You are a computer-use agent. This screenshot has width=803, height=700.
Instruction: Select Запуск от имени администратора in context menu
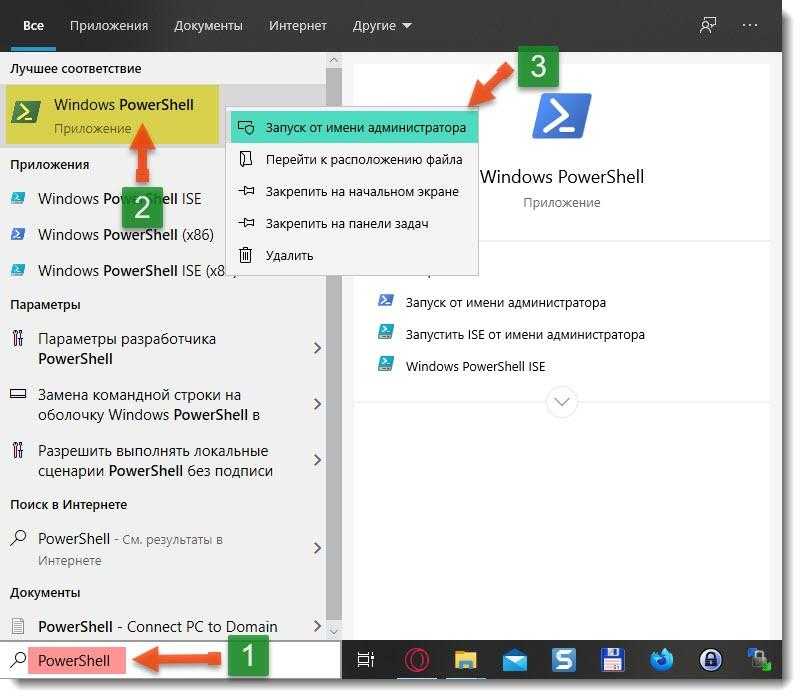[x=365, y=128]
